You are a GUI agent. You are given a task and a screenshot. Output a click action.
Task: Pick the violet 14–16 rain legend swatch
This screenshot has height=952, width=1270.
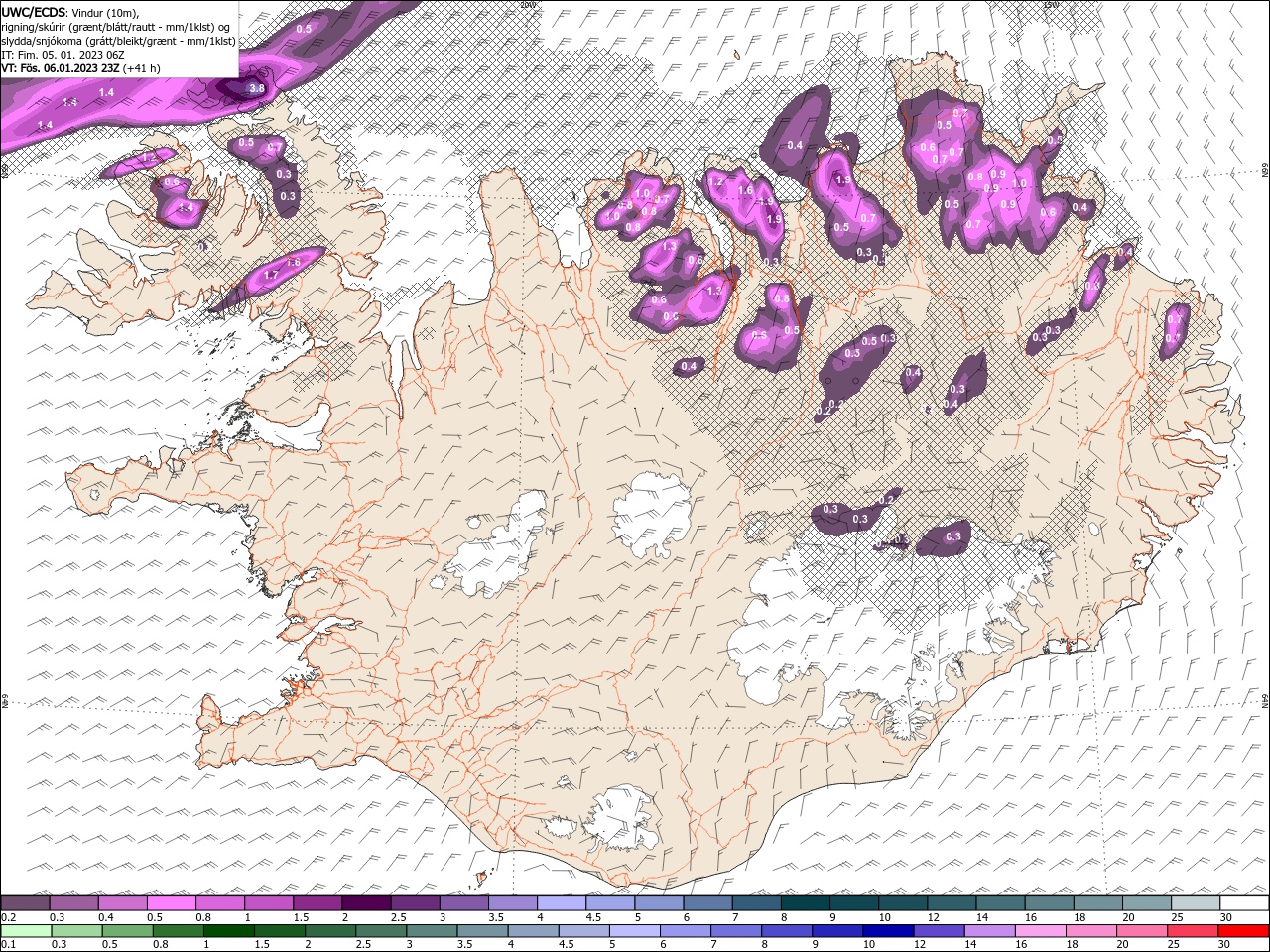point(990,931)
